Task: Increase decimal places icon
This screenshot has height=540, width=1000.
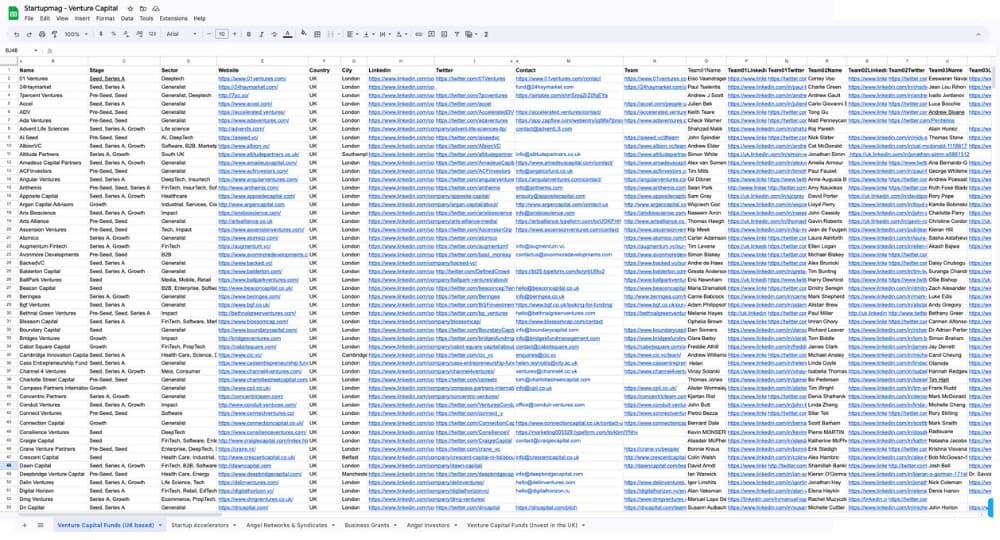Action: (139, 34)
